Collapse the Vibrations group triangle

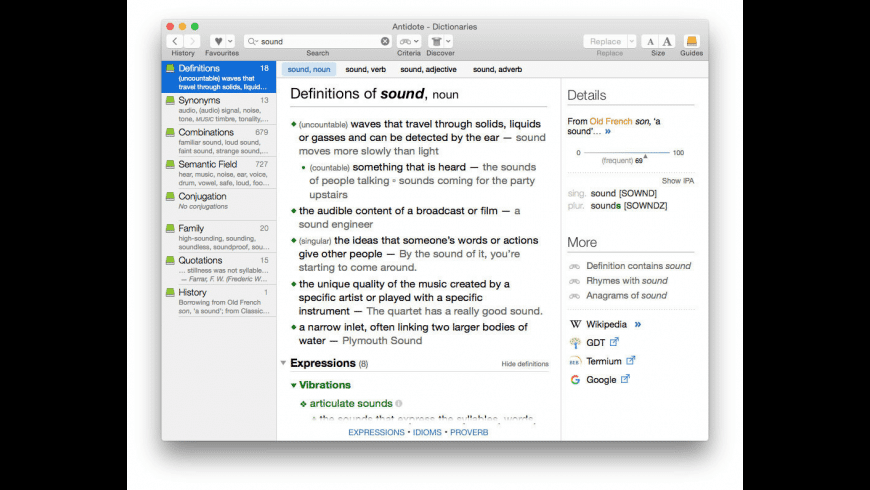pyautogui.click(x=294, y=385)
